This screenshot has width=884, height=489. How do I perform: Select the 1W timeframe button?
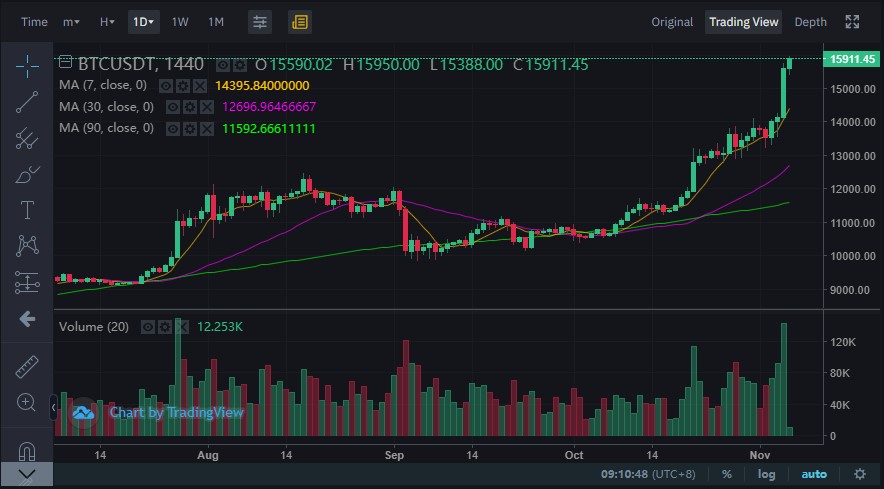tap(180, 22)
